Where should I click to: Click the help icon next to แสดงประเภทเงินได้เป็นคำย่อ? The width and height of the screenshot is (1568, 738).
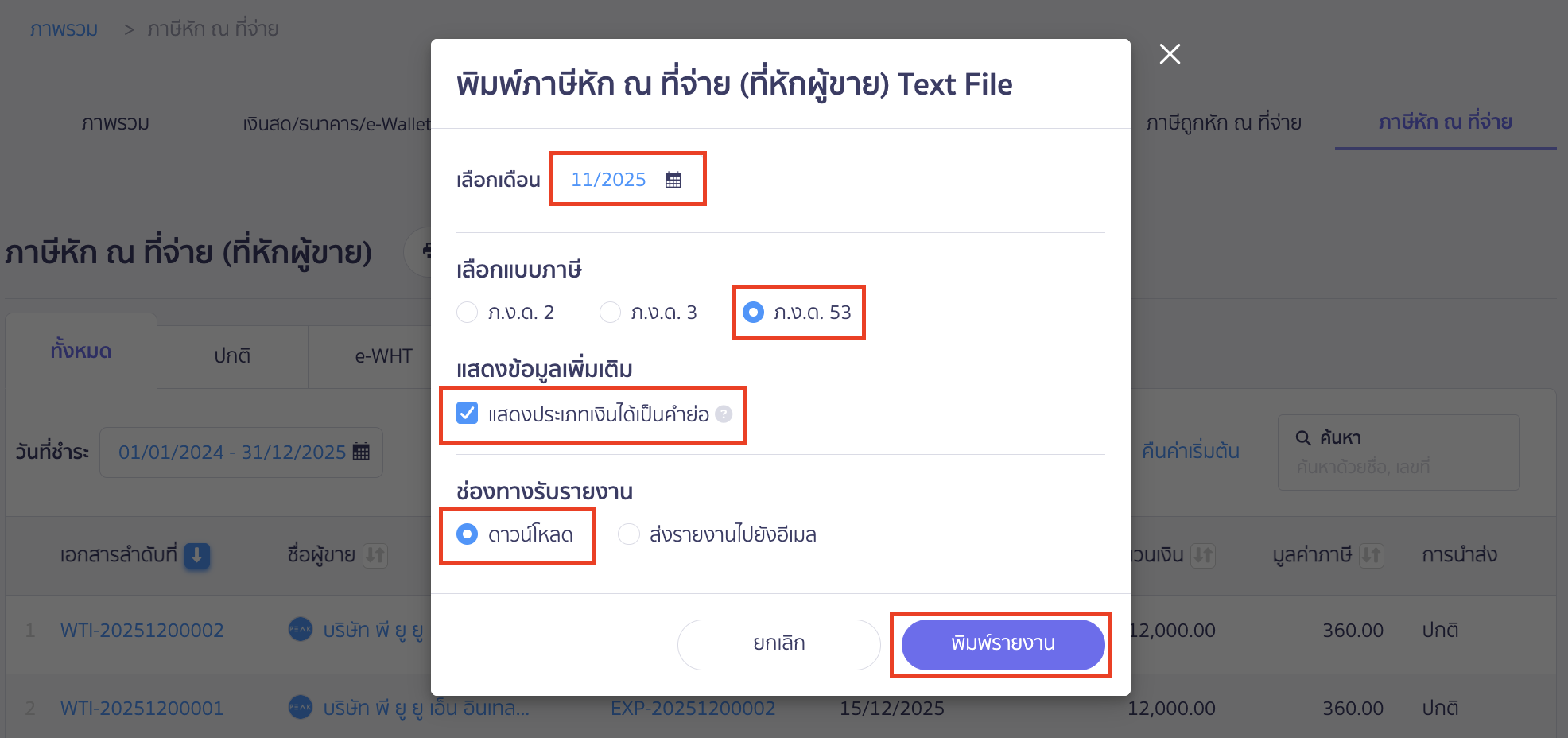click(724, 413)
